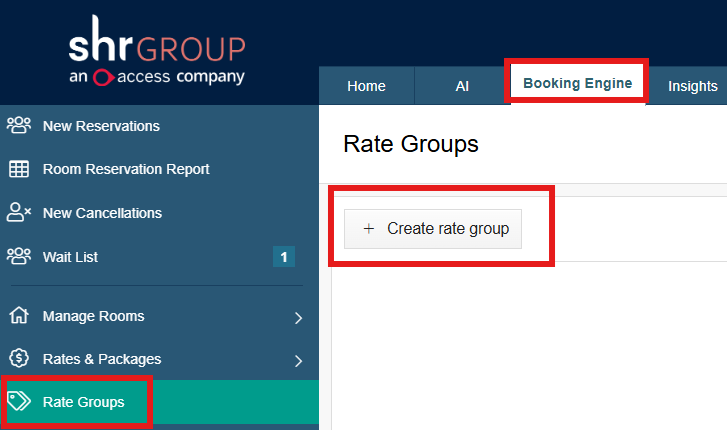Viewport: 727px width, 430px height.
Task: Click the Wait List badge showing 1
Action: (x=284, y=257)
